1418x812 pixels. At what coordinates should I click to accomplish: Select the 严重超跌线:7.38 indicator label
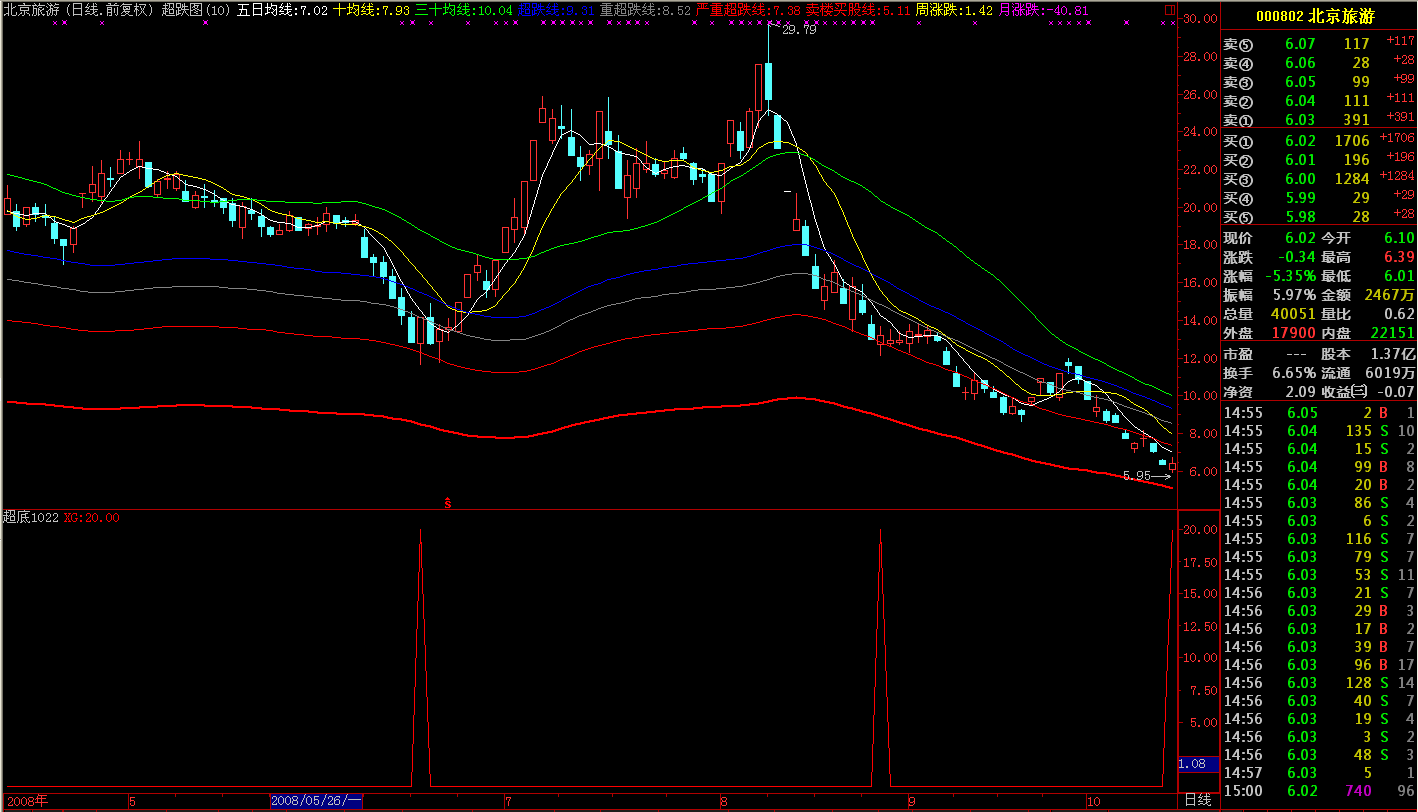point(748,10)
